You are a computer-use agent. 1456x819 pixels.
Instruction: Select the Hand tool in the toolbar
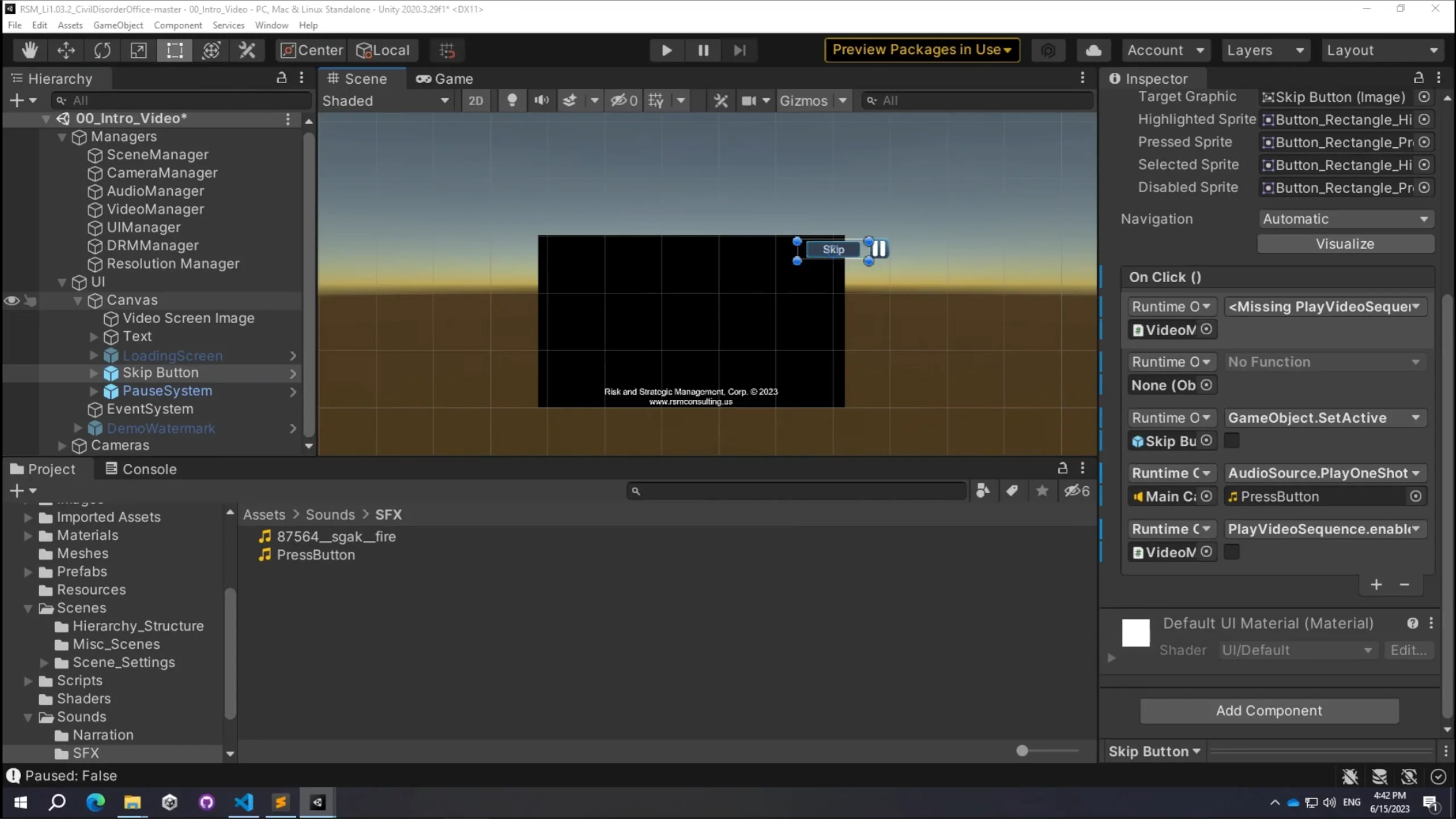click(30, 50)
